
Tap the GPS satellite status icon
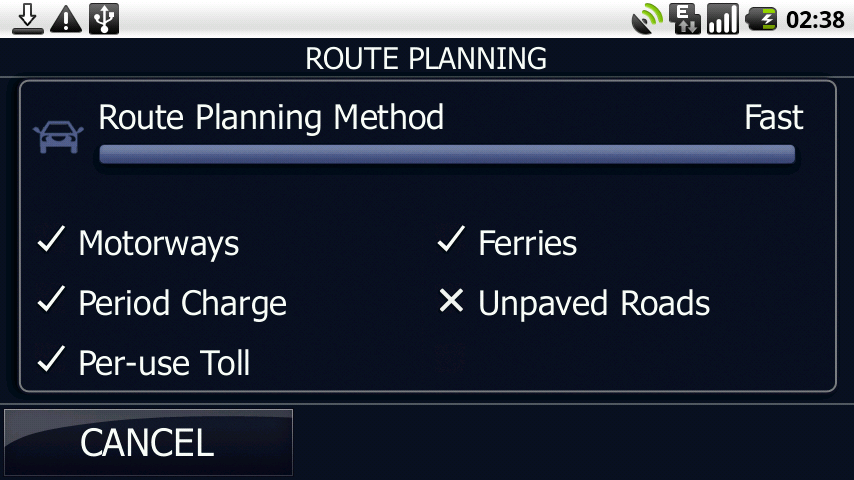coord(648,19)
